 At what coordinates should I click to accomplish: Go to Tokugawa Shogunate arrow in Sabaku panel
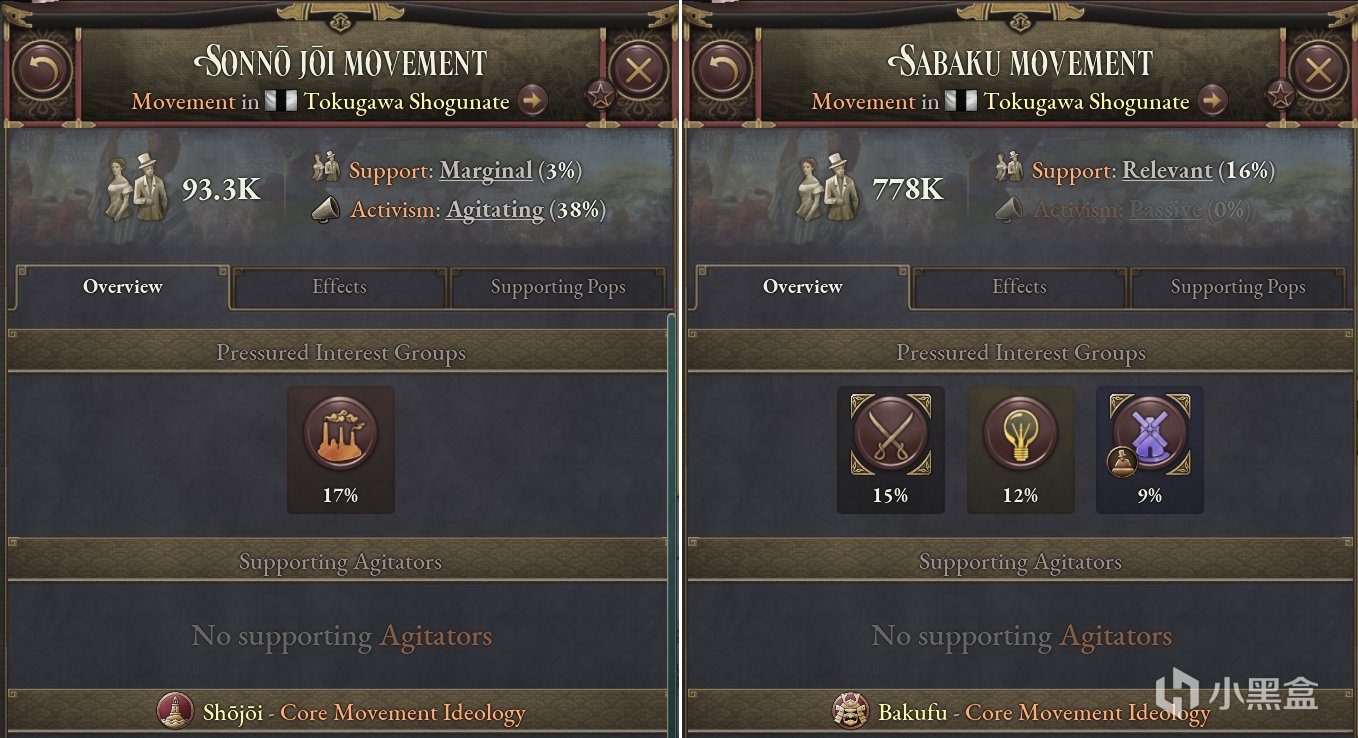coord(1212,101)
